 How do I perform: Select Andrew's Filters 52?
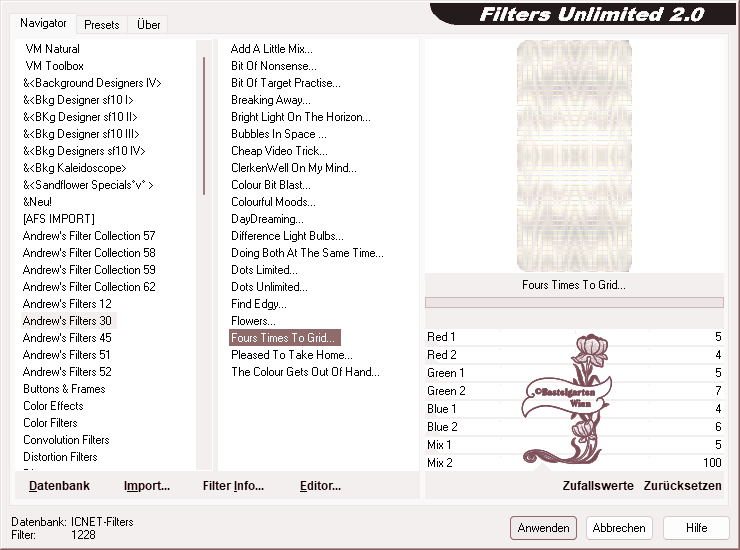[67, 372]
